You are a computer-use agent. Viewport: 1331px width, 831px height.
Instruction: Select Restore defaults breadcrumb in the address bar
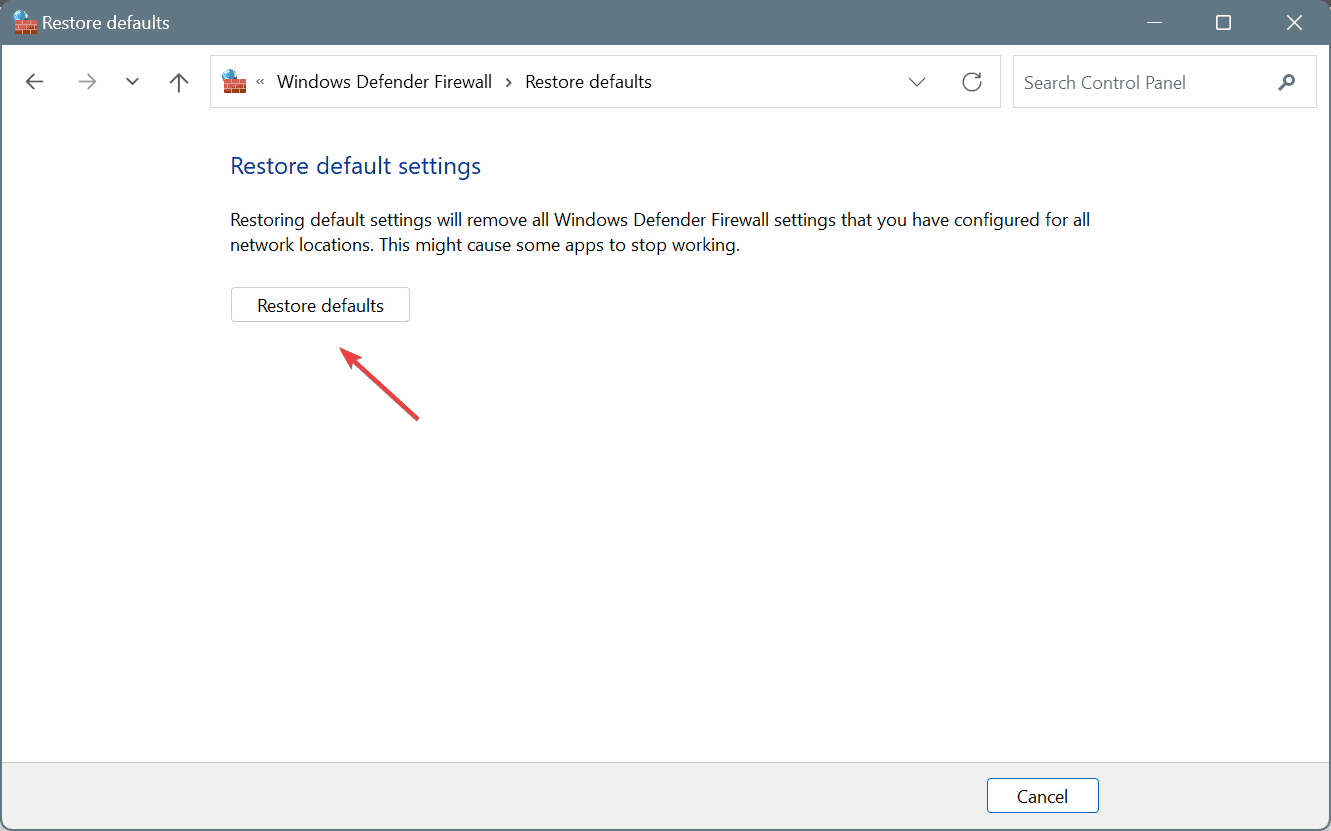pos(588,82)
